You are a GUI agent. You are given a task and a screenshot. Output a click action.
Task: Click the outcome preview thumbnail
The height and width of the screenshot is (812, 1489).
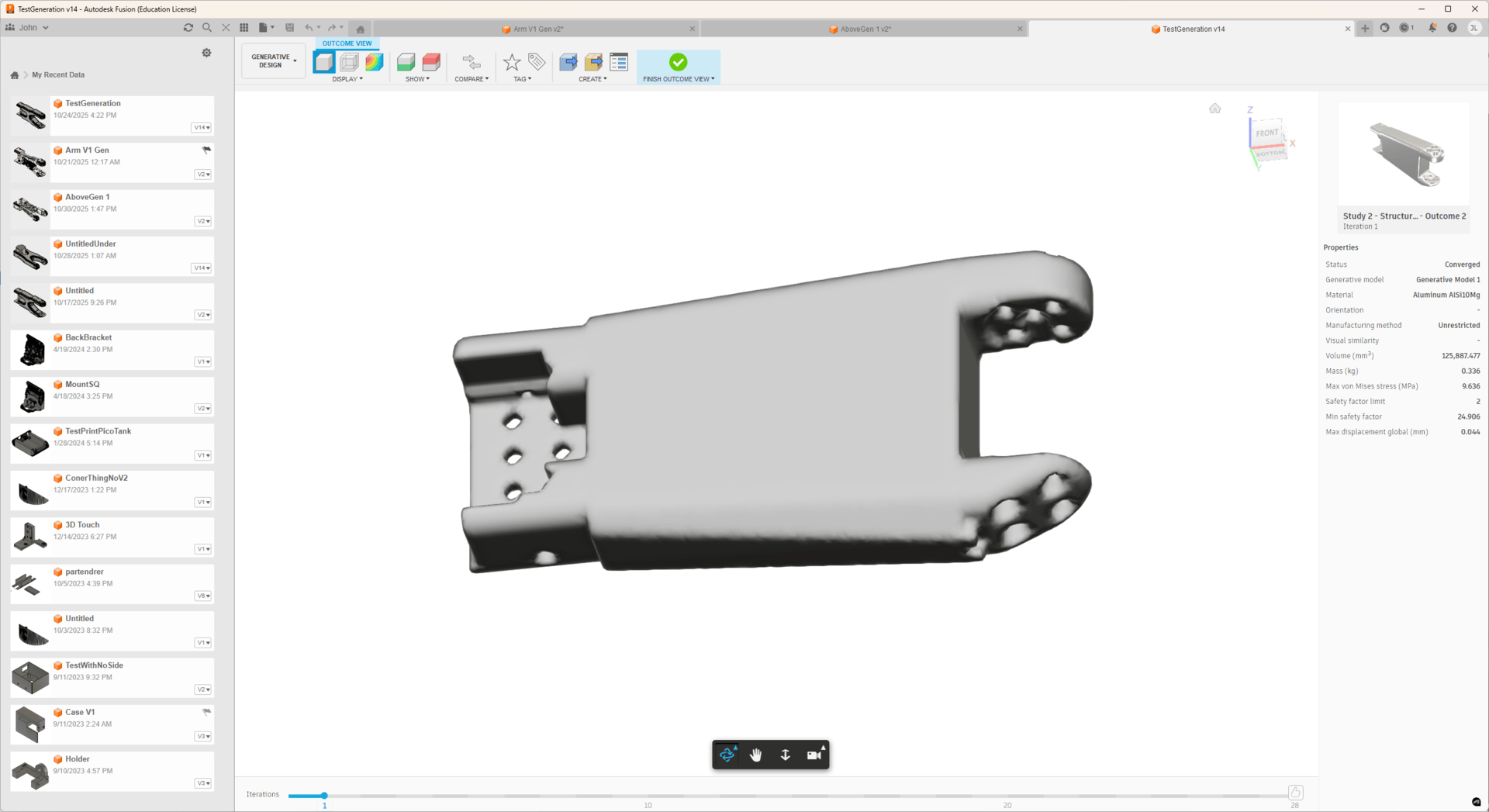click(1404, 154)
